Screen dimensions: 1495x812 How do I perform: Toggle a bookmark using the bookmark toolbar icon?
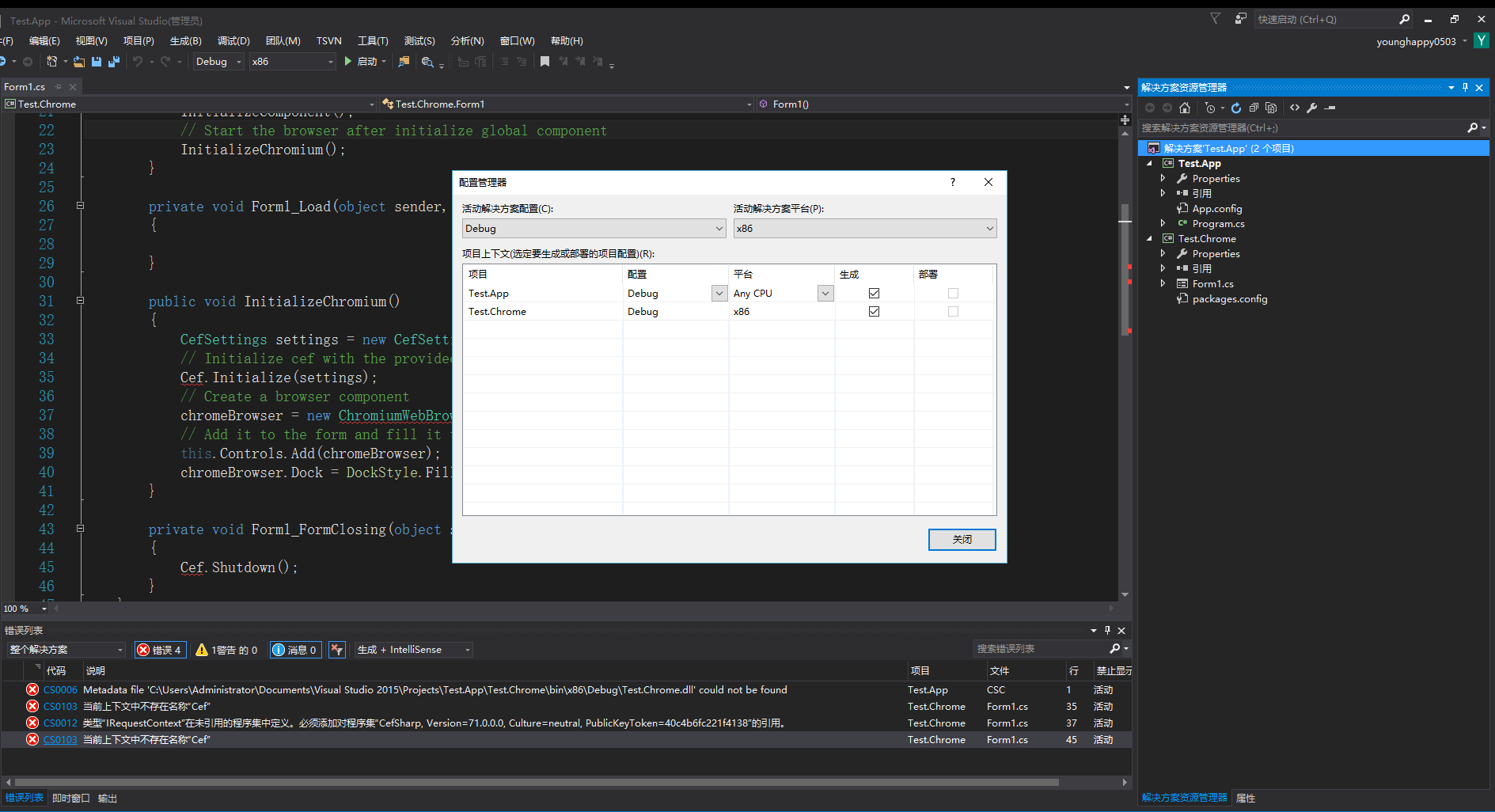pos(544,61)
